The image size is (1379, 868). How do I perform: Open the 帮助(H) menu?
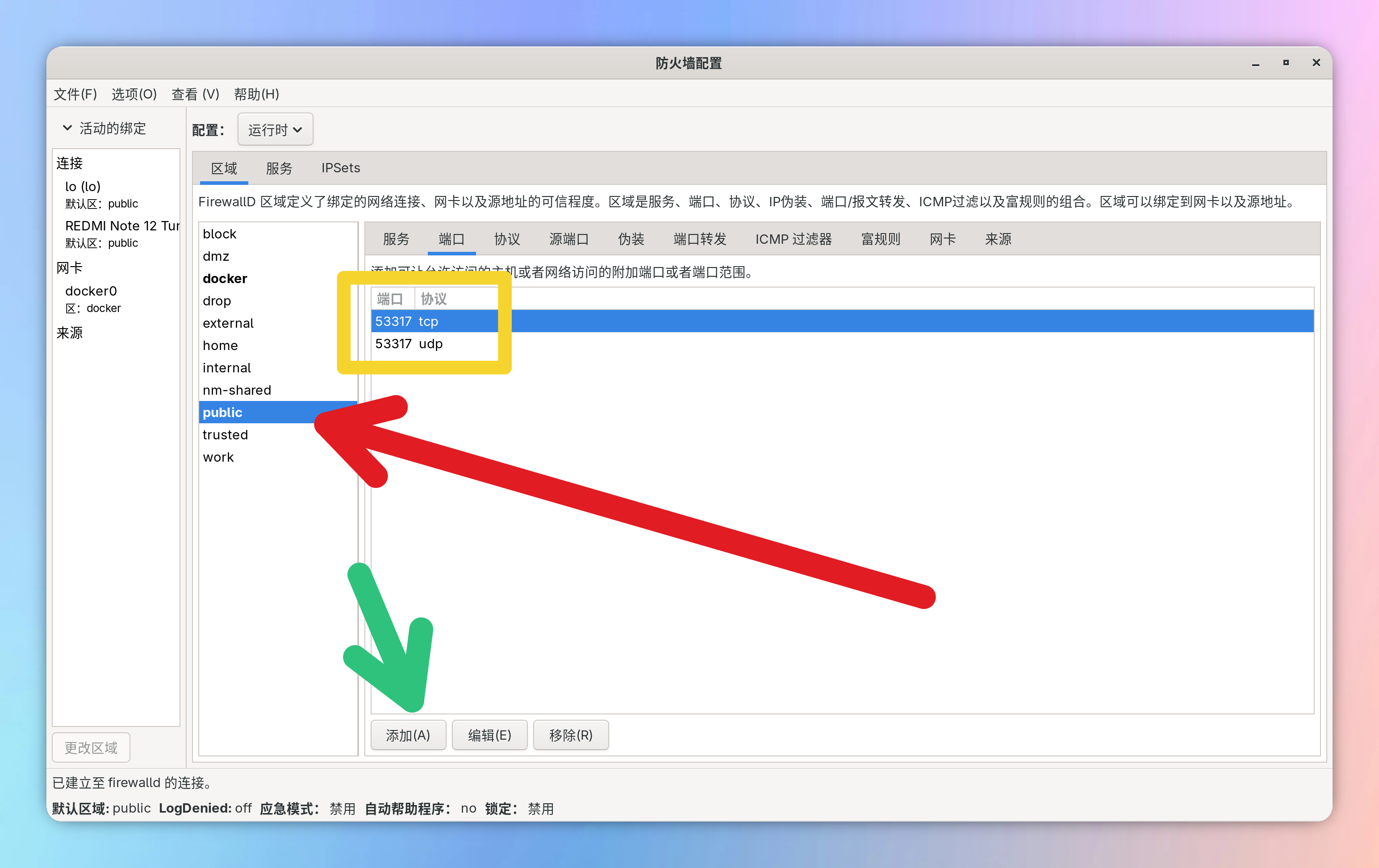point(256,94)
